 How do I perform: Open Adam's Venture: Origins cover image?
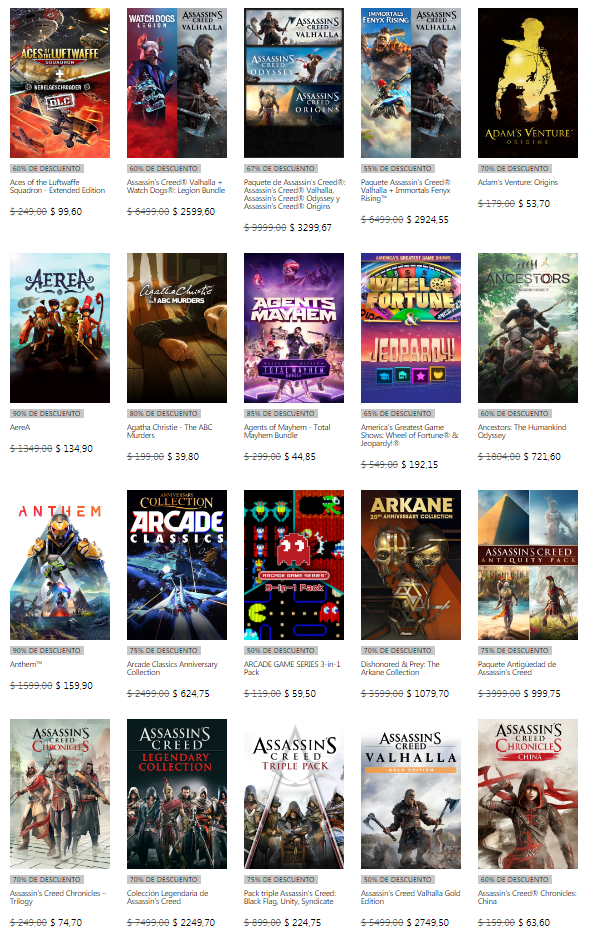pyautogui.click(x=527, y=83)
